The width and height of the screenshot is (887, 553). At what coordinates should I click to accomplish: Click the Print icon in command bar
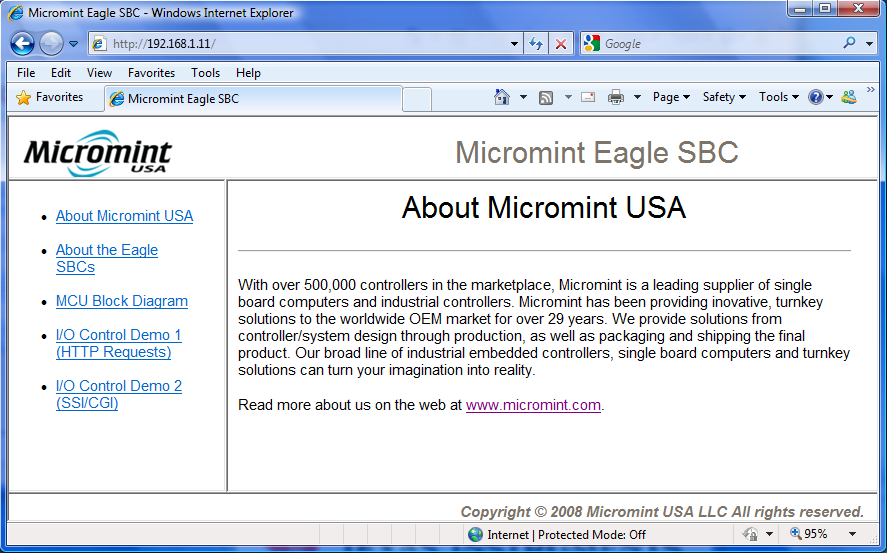(x=616, y=97)
